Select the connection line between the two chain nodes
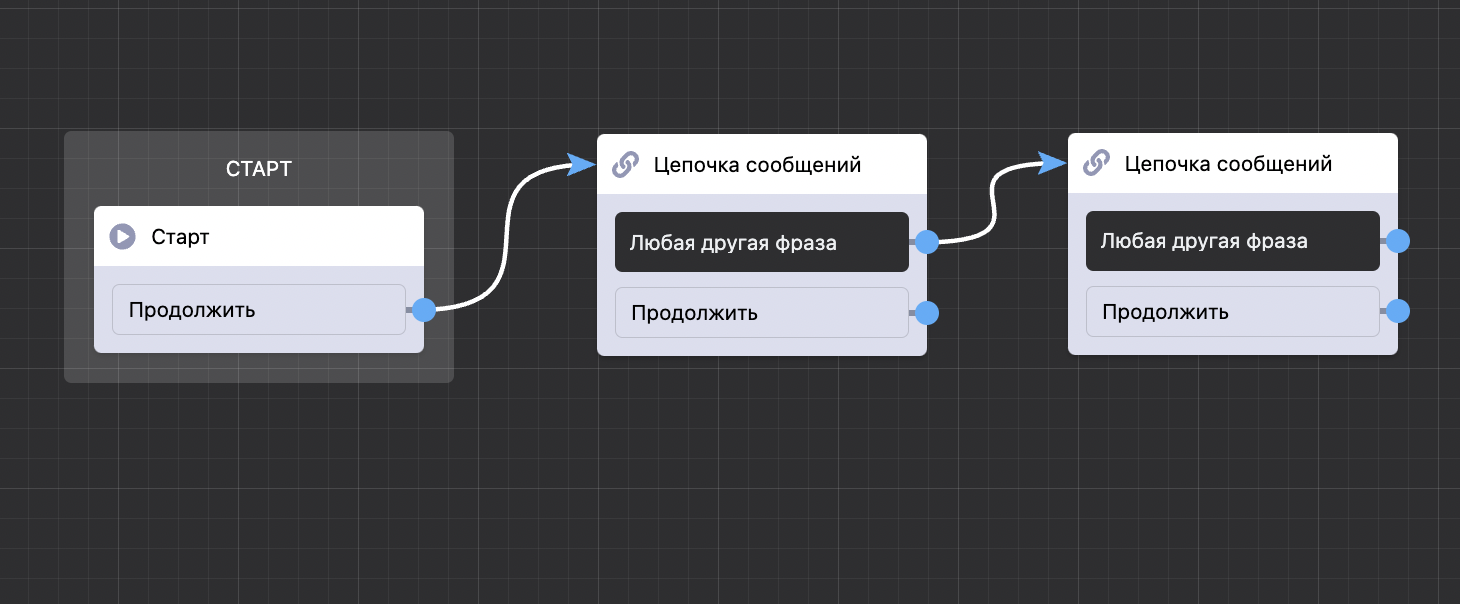This screenshot has height=604, width=1460. pos(992,205)
